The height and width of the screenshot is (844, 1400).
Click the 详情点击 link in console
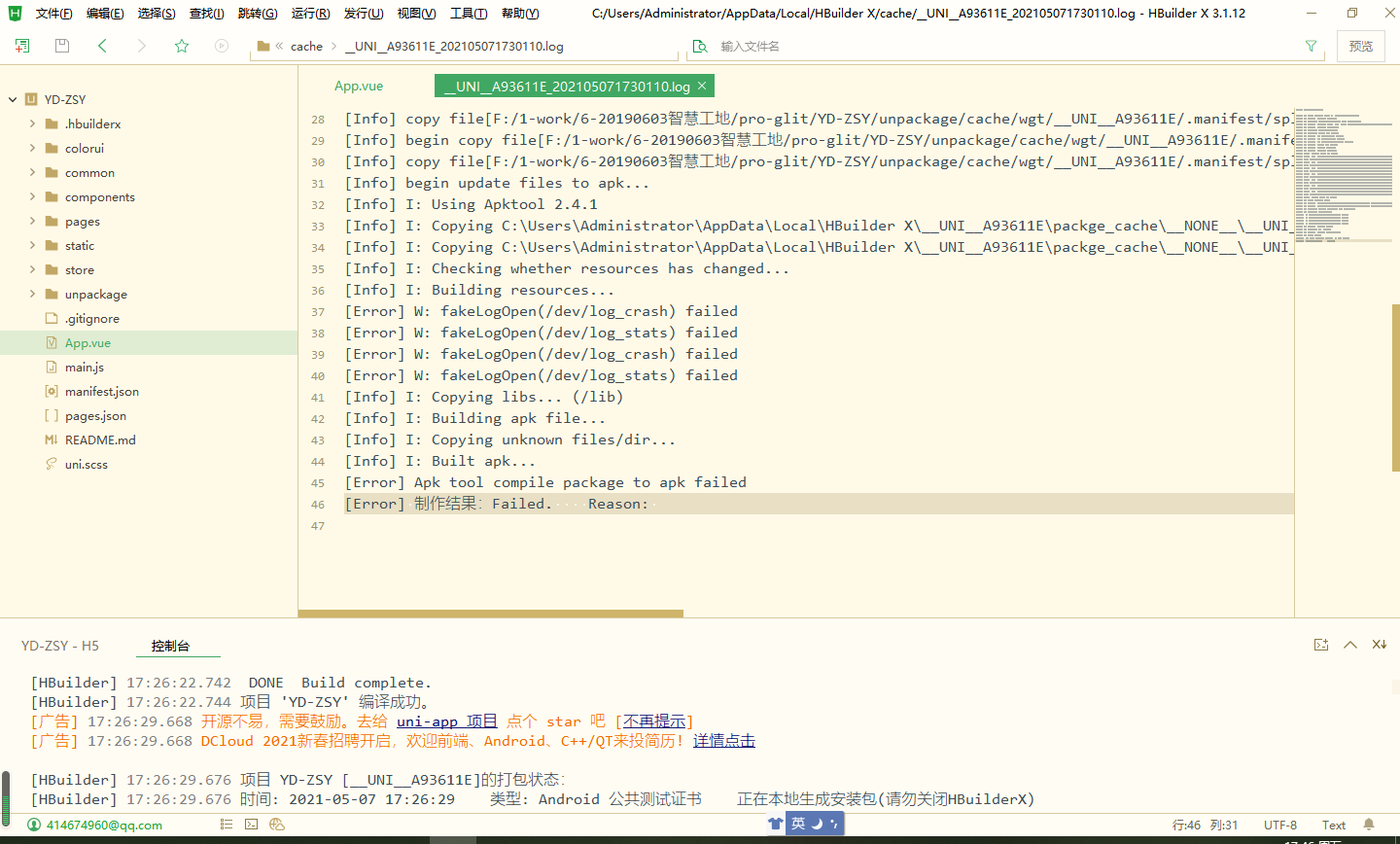tap(723, 741)
